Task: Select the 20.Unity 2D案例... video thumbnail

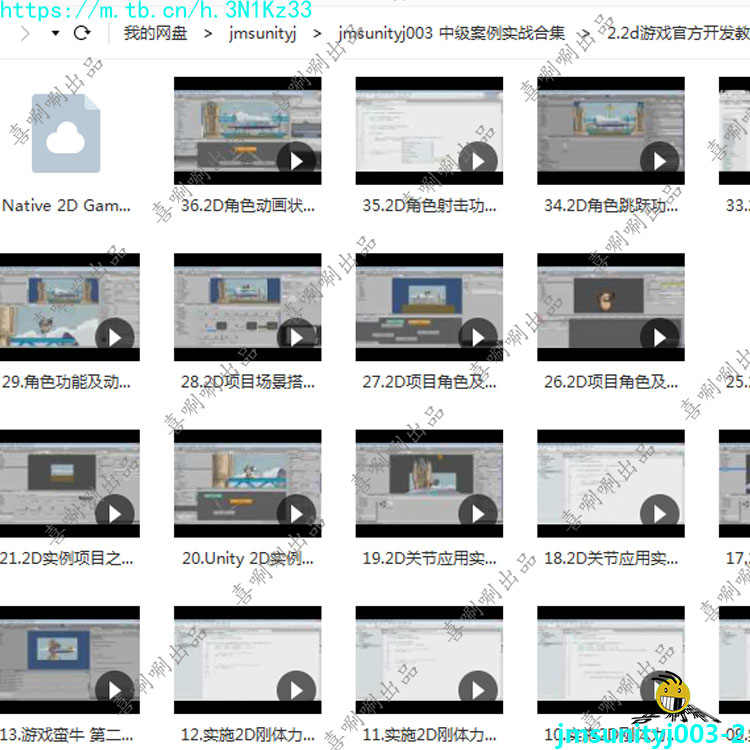Action: [247, 484]
